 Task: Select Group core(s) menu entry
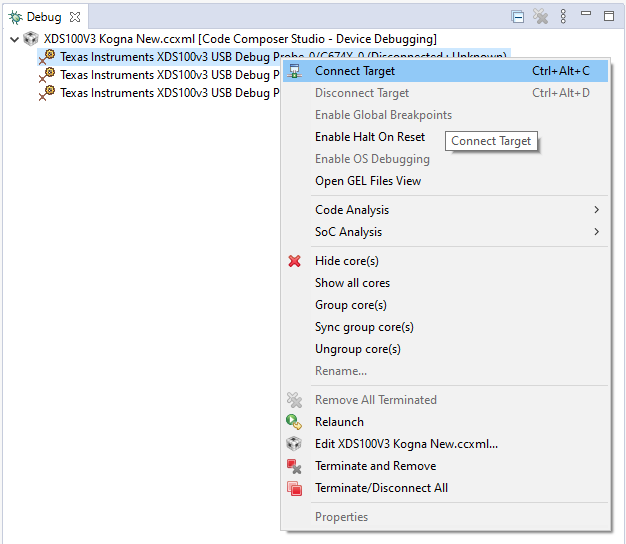[350, 305]
